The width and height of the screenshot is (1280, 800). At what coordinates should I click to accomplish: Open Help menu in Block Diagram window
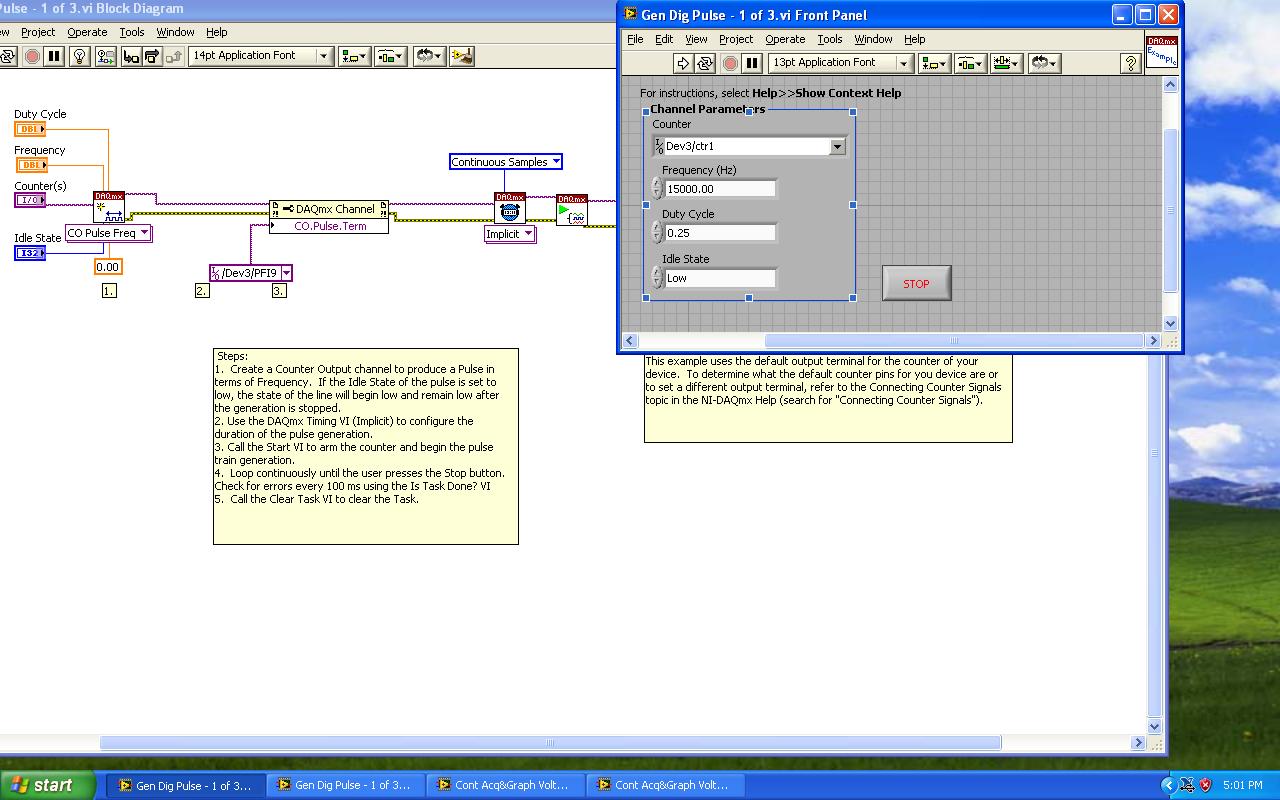tap(216, 32)
